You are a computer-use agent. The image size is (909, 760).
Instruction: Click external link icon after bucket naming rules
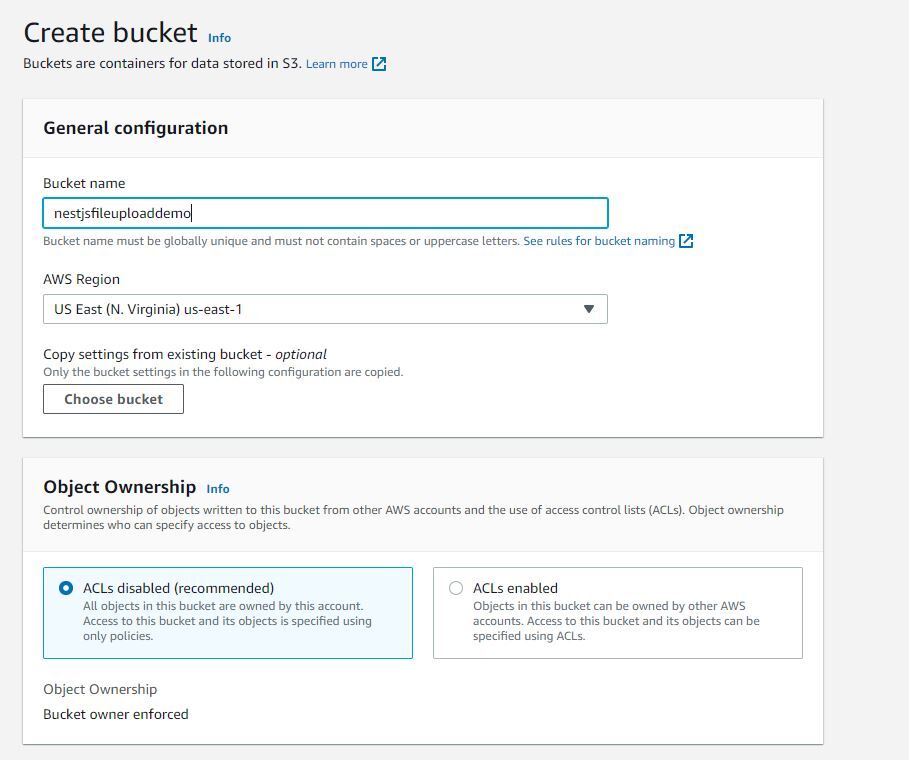686,241
